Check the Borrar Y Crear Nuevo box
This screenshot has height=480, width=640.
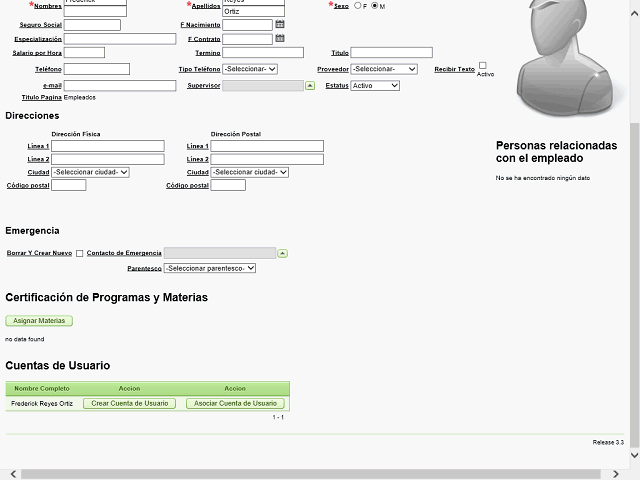(80, 253)
